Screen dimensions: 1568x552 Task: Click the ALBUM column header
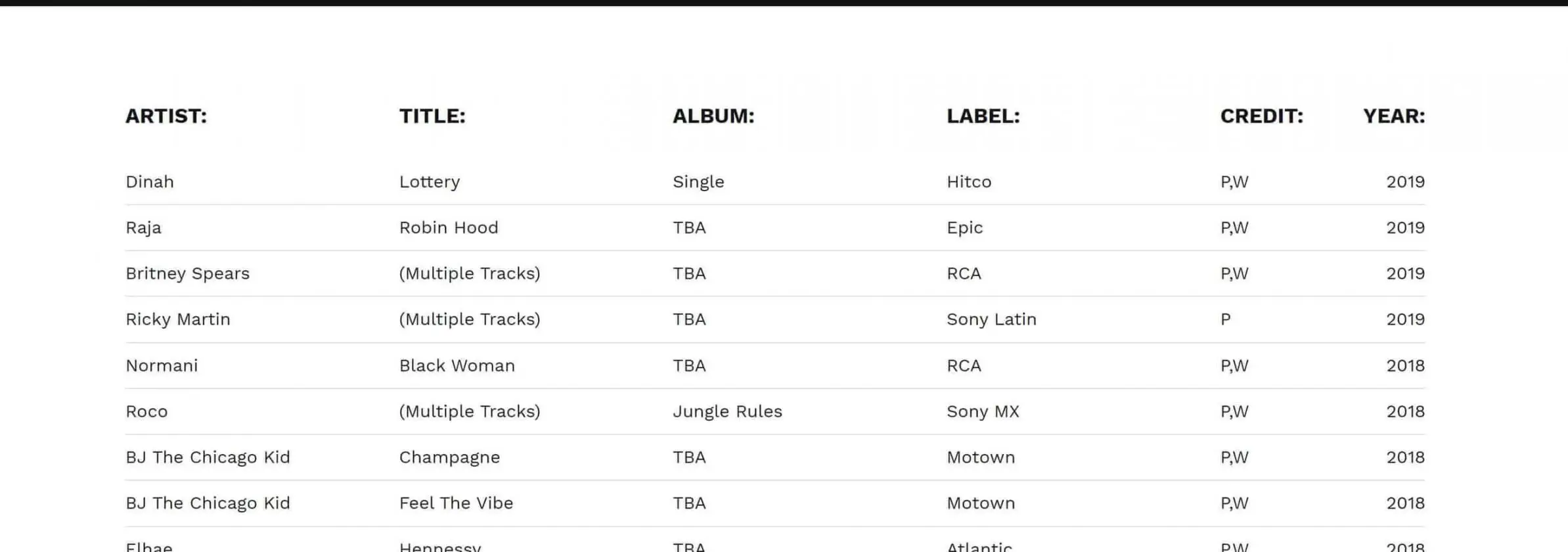713,116
